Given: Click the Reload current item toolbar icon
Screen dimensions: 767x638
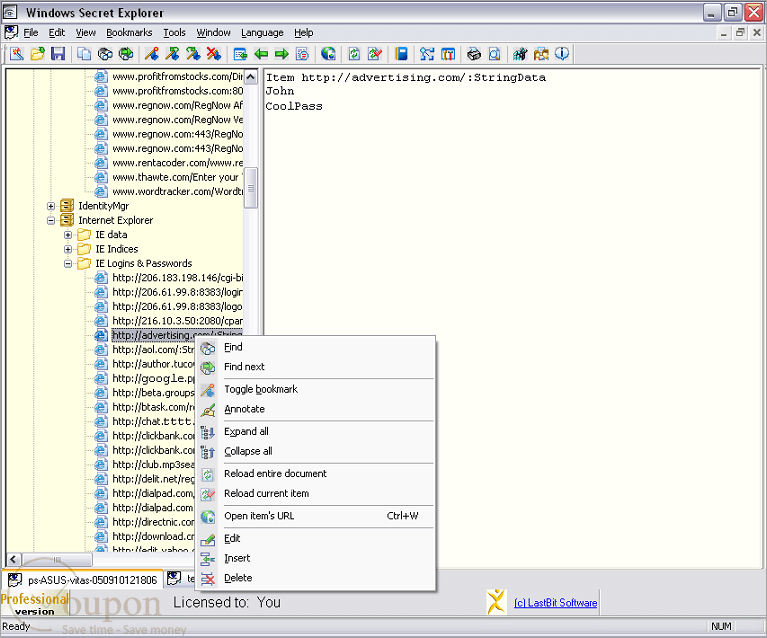Looking at the screenshot, I should click(375, 54).
